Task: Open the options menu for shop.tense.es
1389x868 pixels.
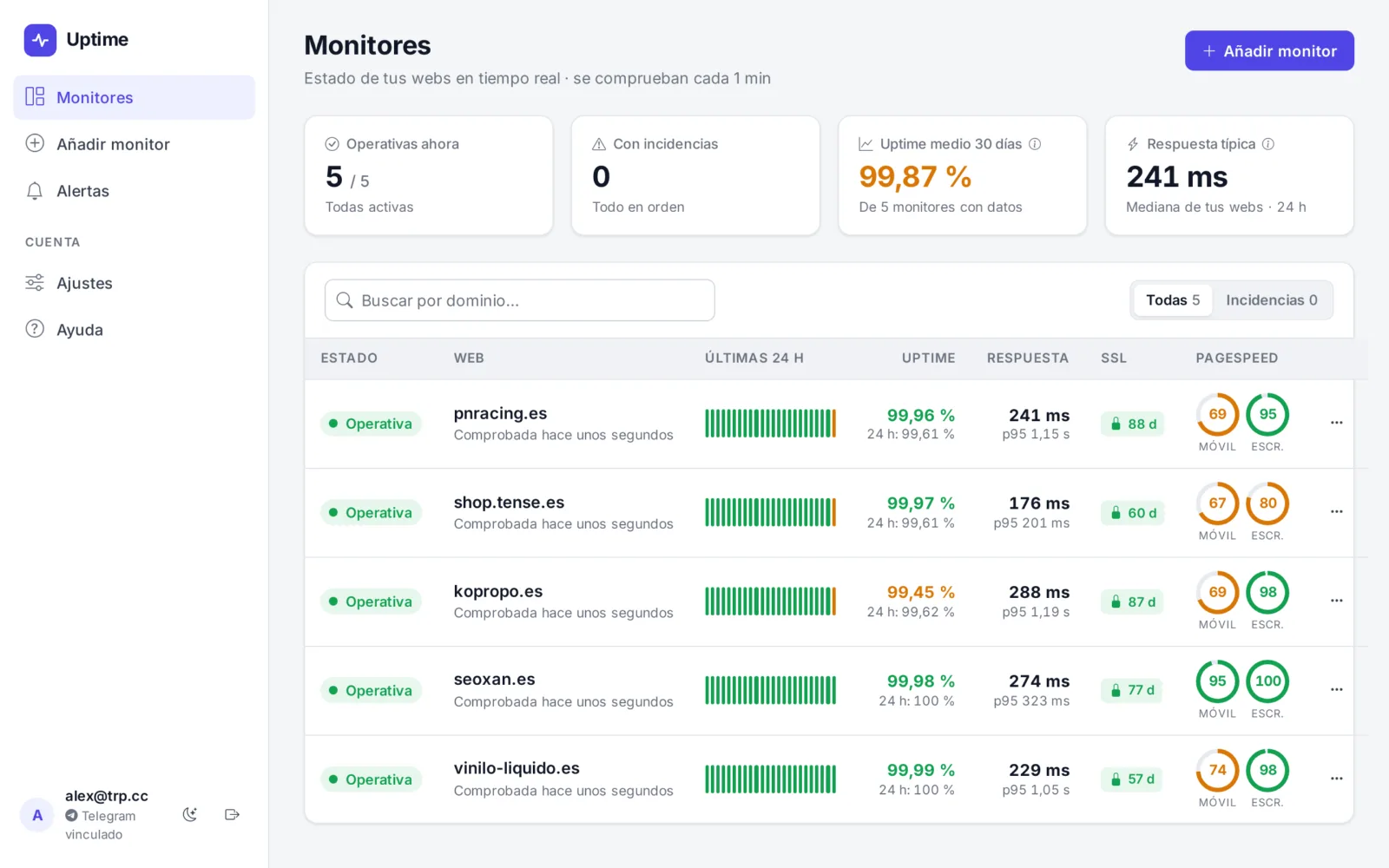Action: 1337,512
